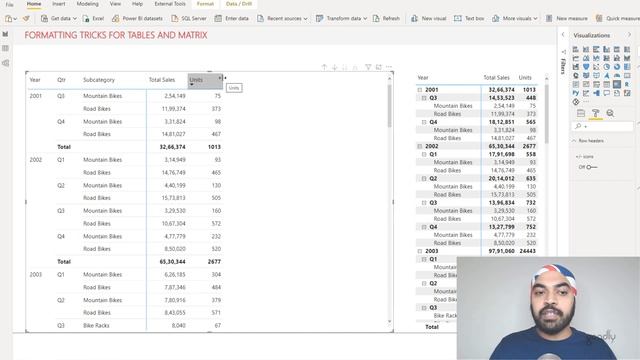Screen dimensions: 640x360
Task: Switch to the Insert ribbon tab
Action: 59,4
